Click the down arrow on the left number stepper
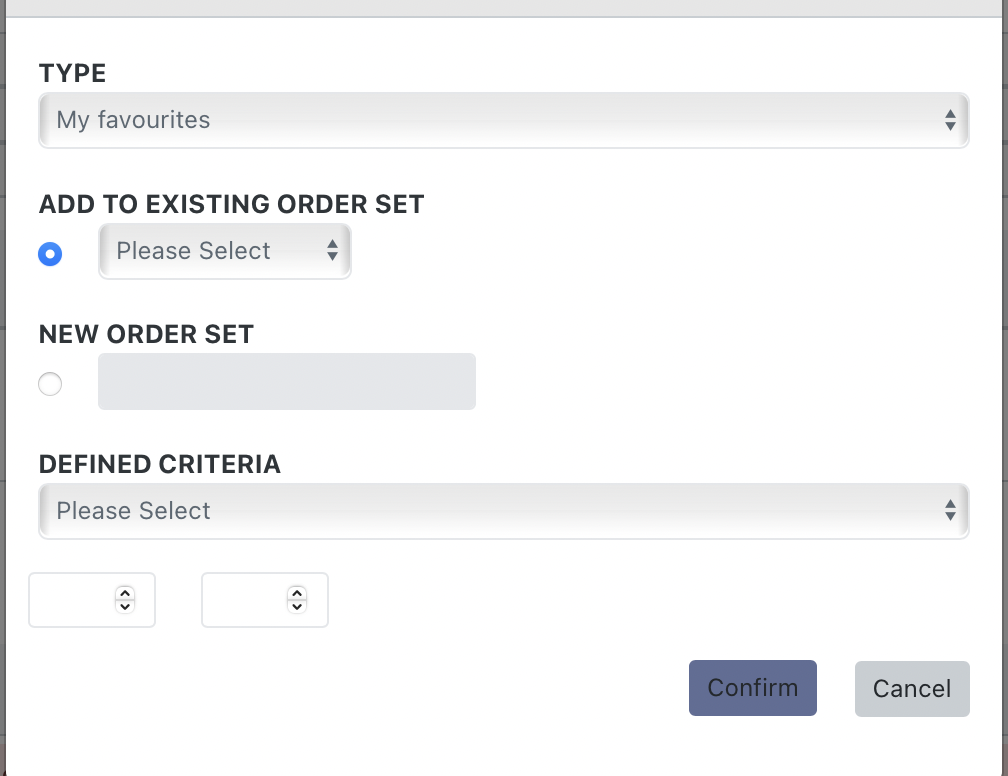The image size is (1008, 776). coord(125,606)
